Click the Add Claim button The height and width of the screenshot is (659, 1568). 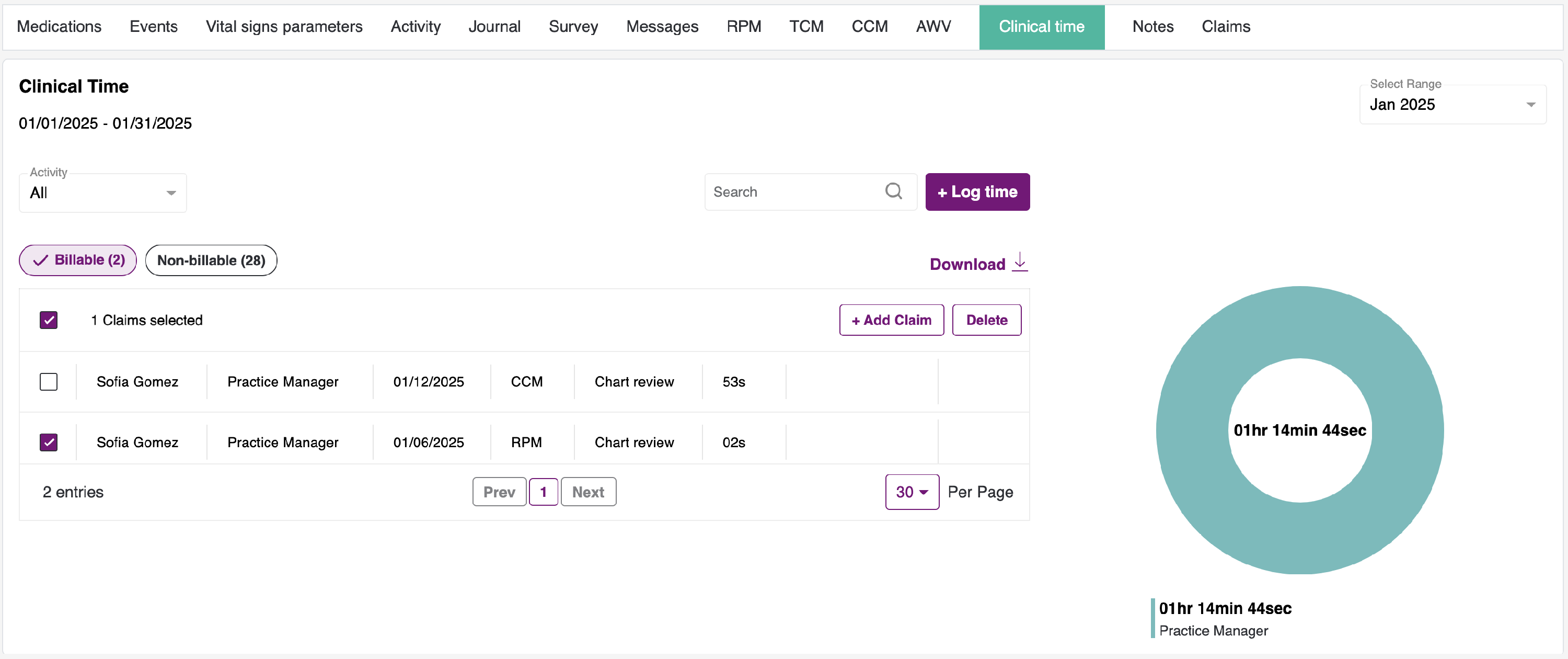point(891,320)
